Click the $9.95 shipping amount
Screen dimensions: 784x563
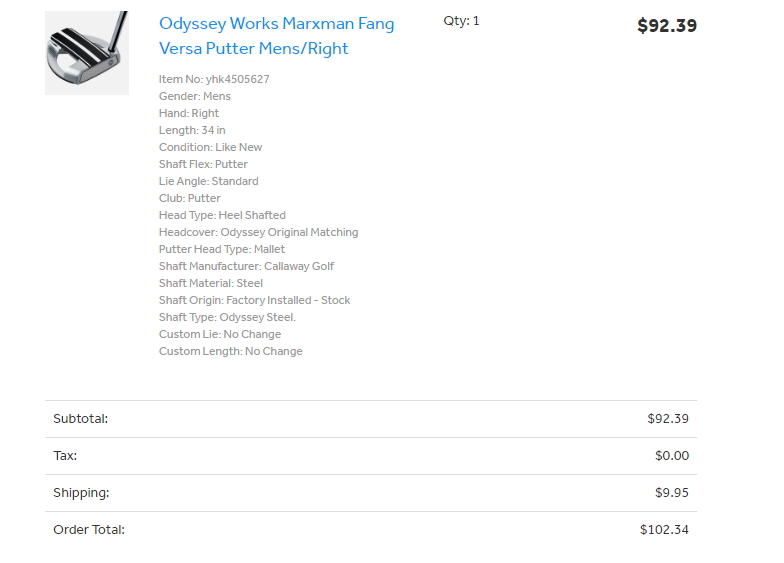(671, 493)
